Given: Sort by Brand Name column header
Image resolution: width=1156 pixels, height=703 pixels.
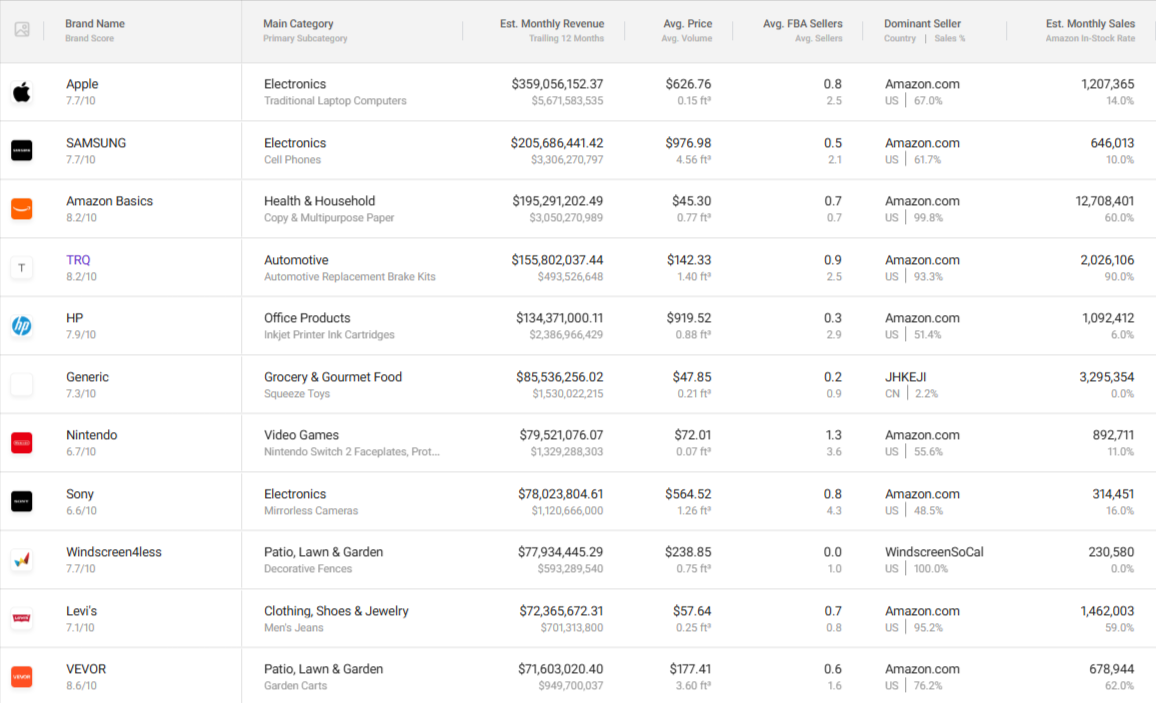Looking at the screenshot, I should tap(95, 24).
